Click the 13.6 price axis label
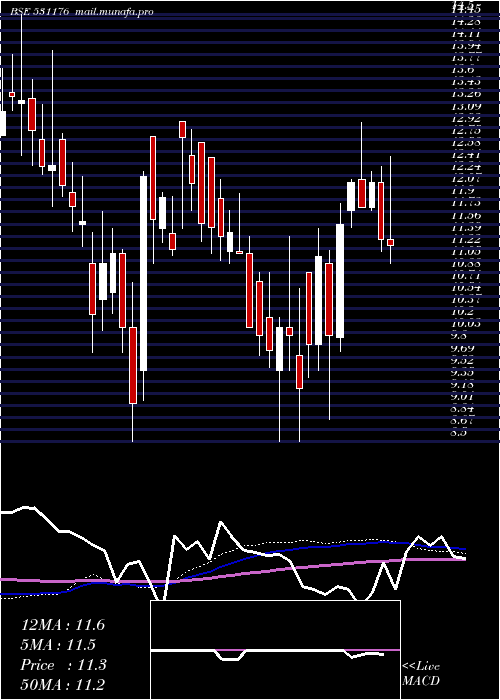Screen dimensions: 500x700 pyautogui.click(x=463, y=70)
